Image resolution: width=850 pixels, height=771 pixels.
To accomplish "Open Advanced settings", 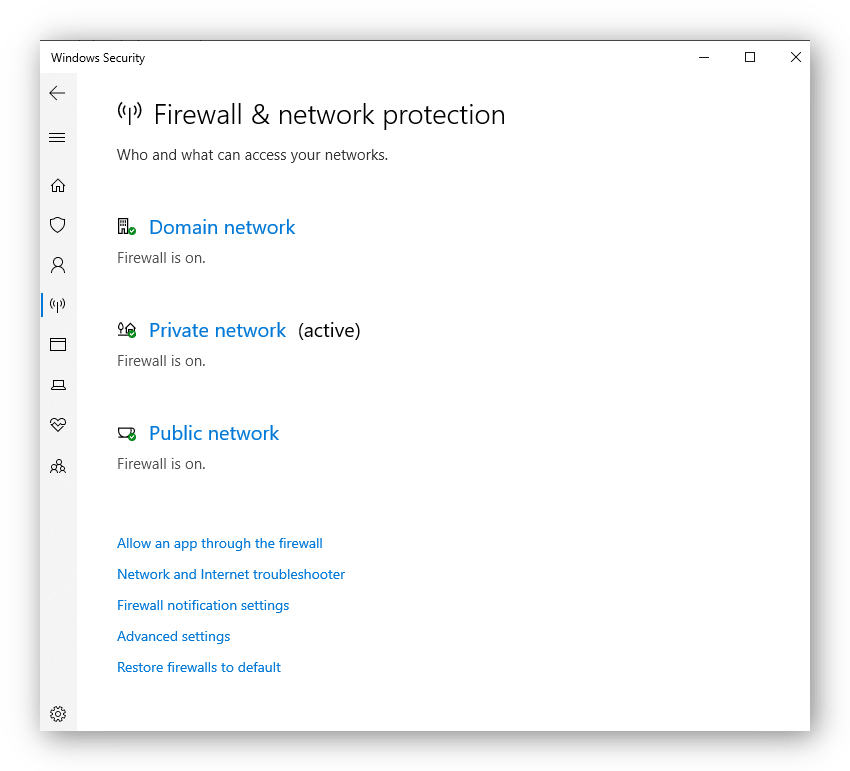I will [173, 636].
